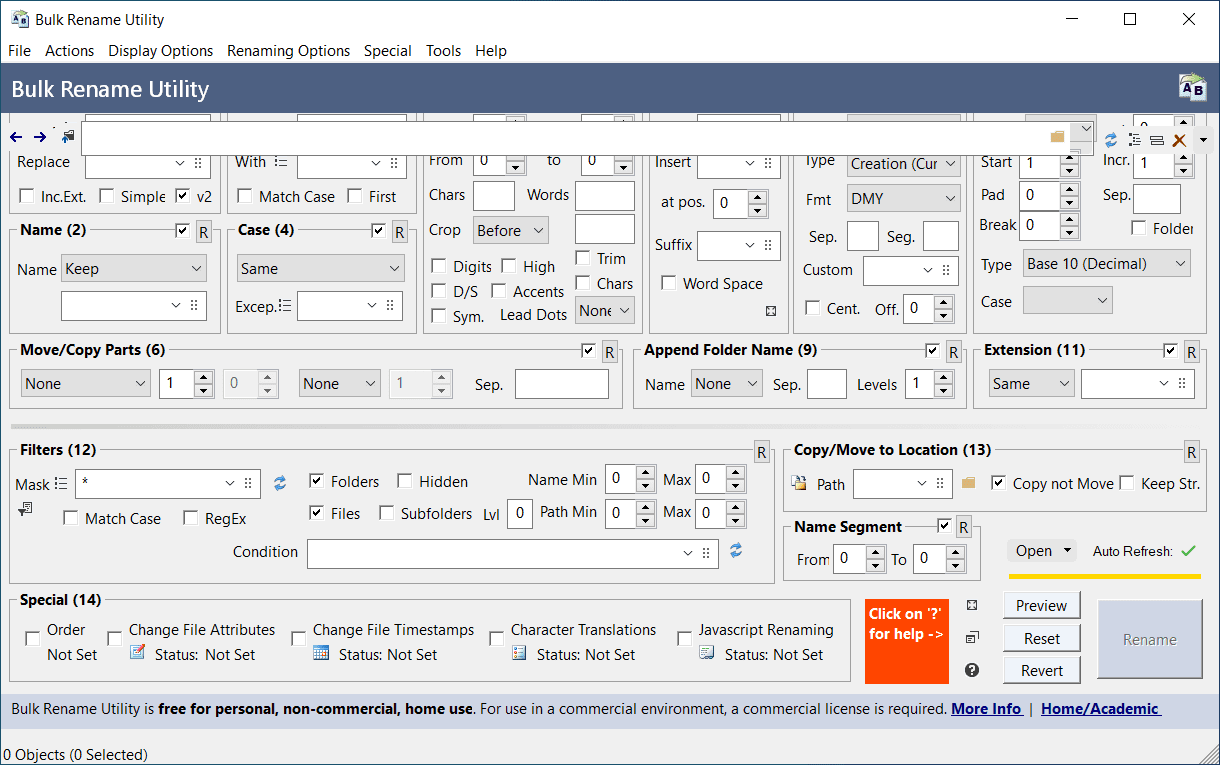Reset the Filters section with R button
Screen dimensions: 1220x765
(x=761, y=452)
